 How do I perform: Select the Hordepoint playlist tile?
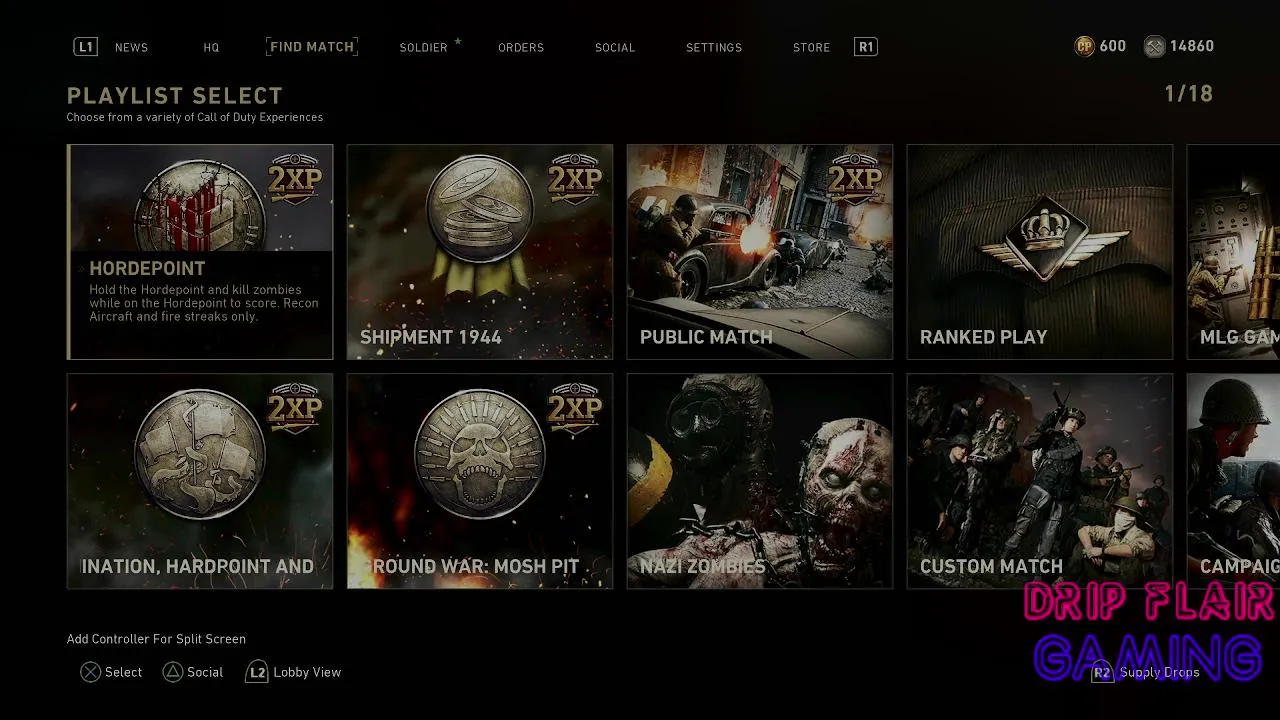[200, 252]
